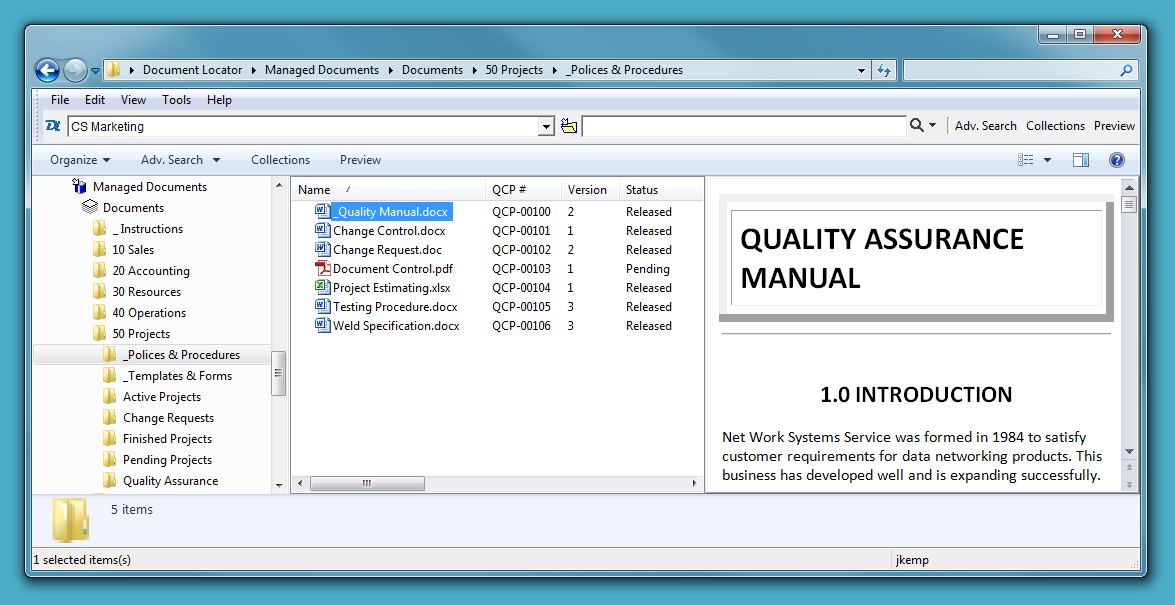Screen dimensions: 1175x605
Task: Click the folder browse icon beside CS Marketing
Action: pyautogui.click(x=569, y=126)
